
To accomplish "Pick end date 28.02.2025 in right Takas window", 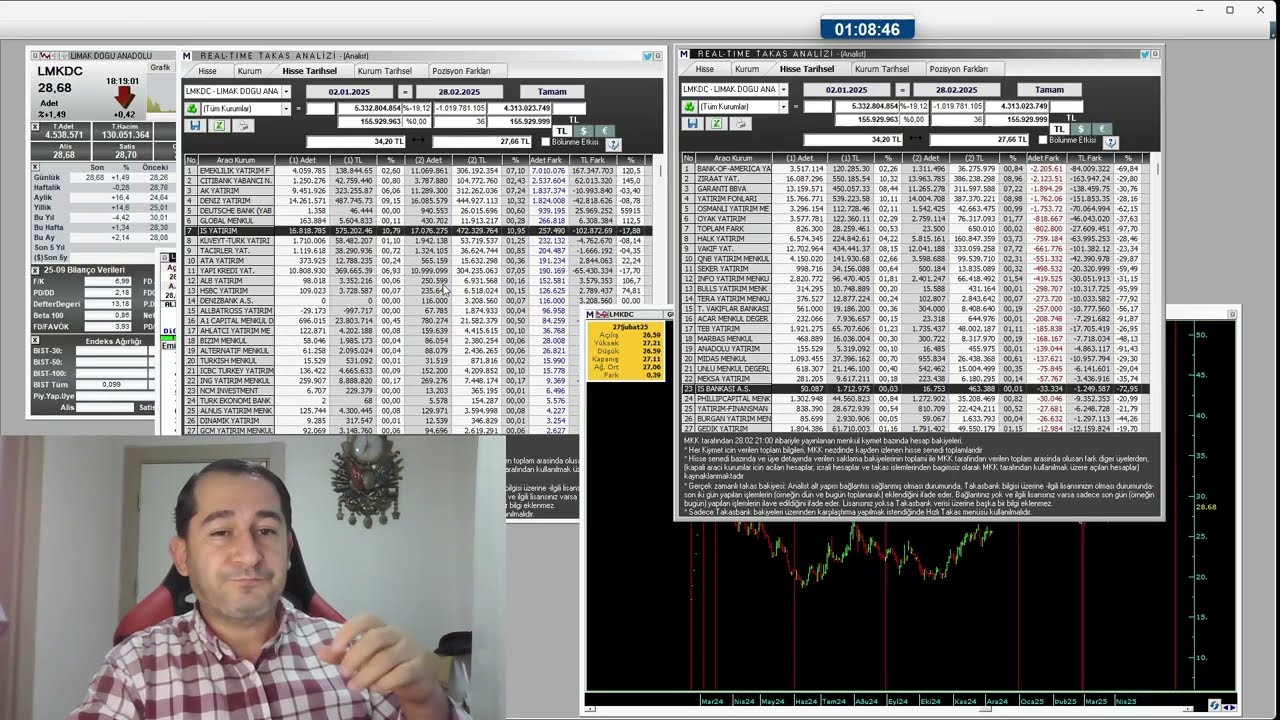I will click(x=957, y=89).
